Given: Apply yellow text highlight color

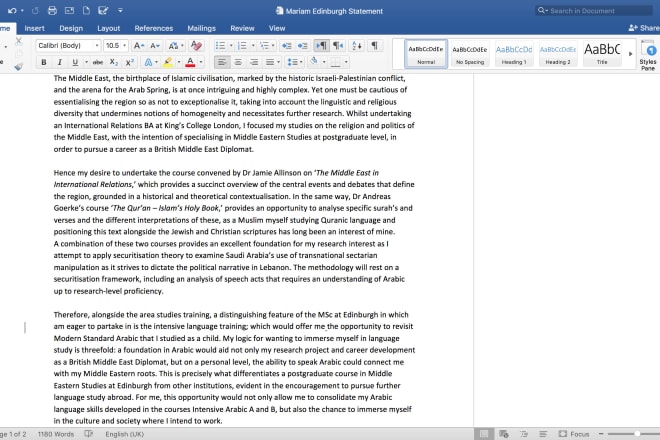Looking at the screenshot, I should pos(168,62).
